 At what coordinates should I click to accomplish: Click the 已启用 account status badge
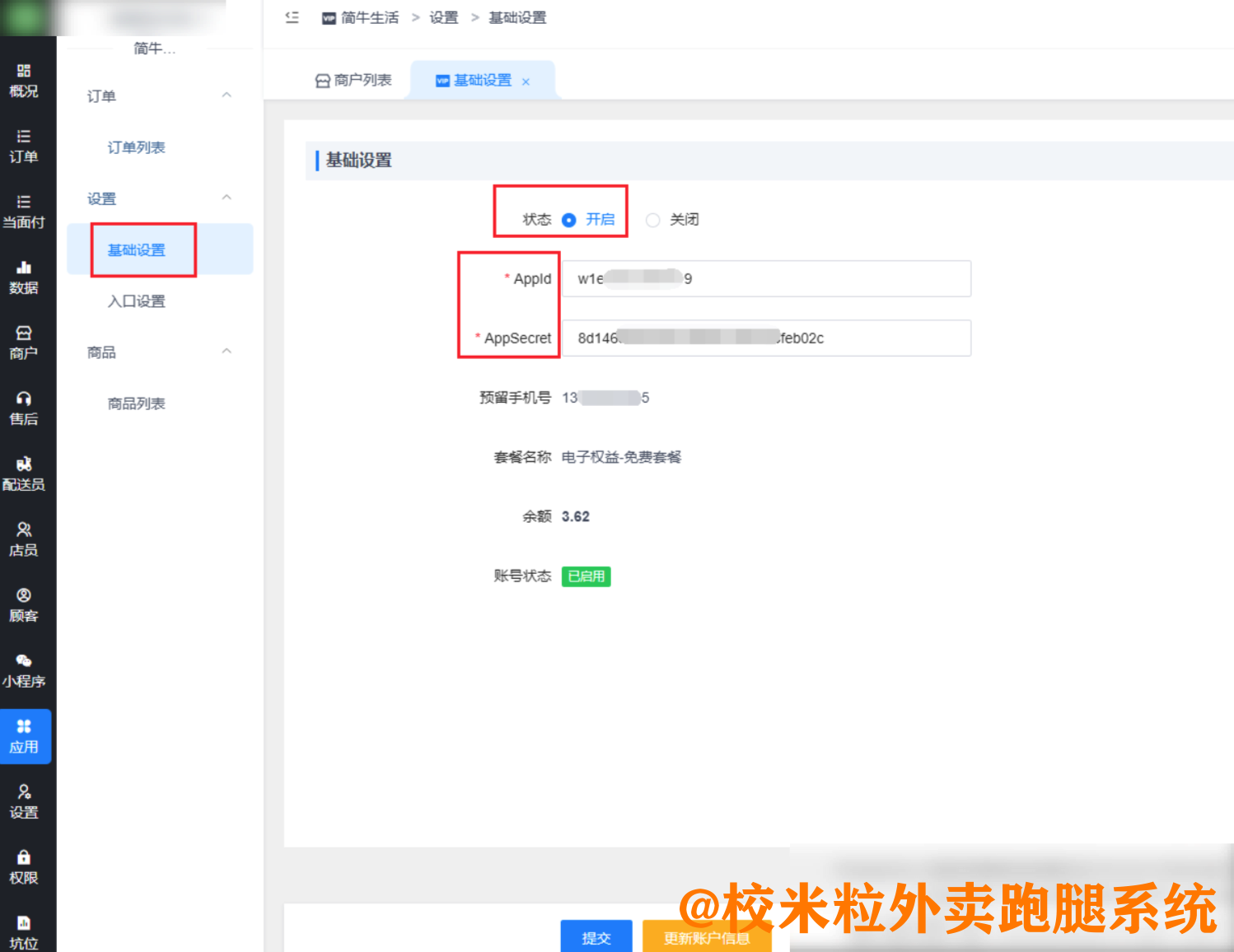pyautogui.click(x=586, y=576)
